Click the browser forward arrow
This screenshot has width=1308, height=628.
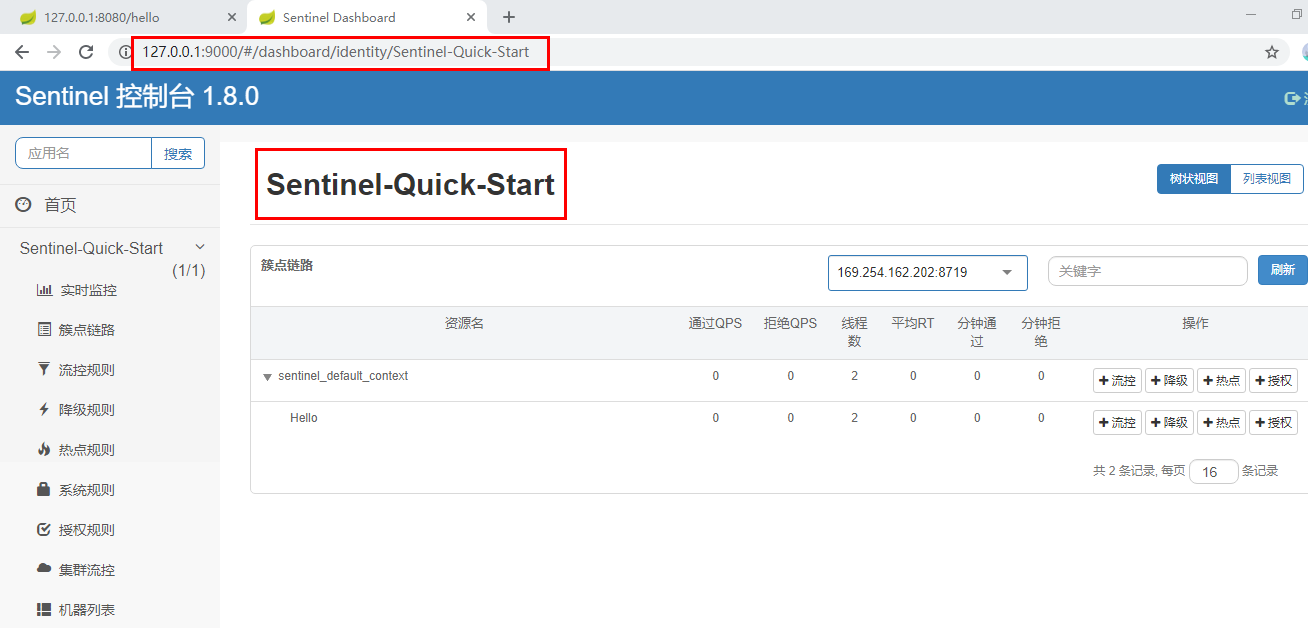[x=54, y=52]
